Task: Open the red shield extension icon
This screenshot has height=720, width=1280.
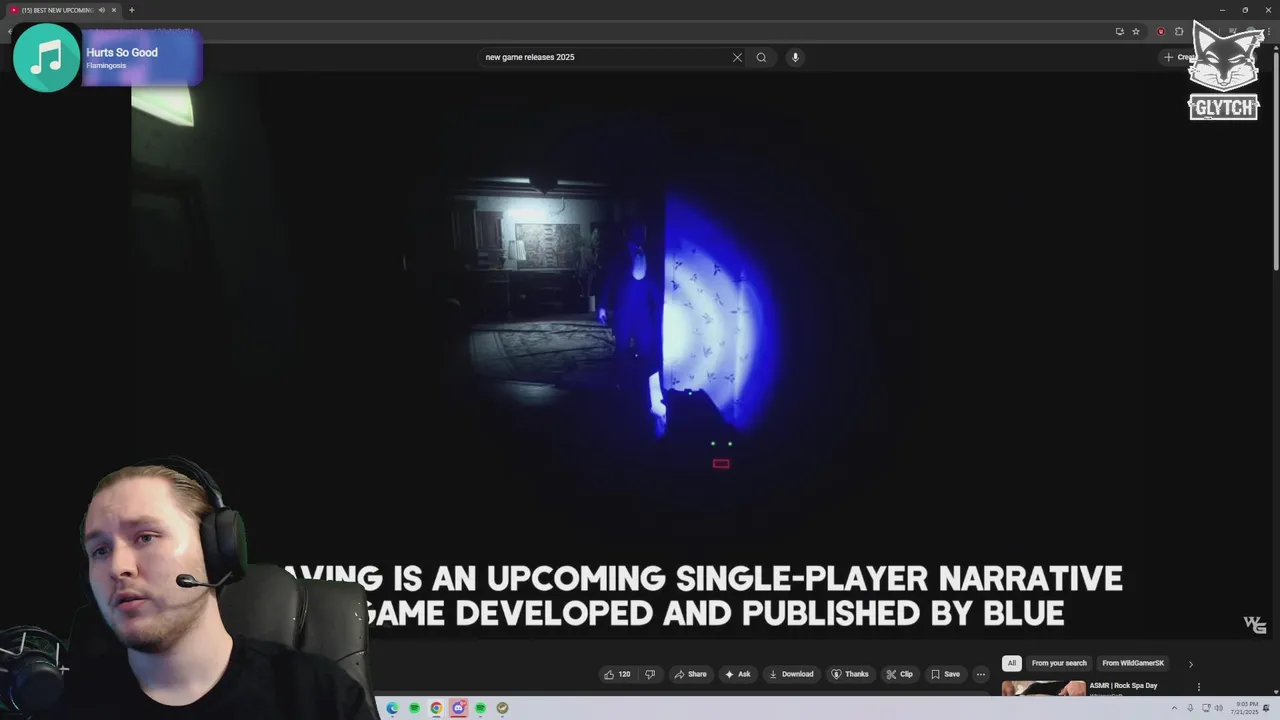Action: (x=1161, y=31)
